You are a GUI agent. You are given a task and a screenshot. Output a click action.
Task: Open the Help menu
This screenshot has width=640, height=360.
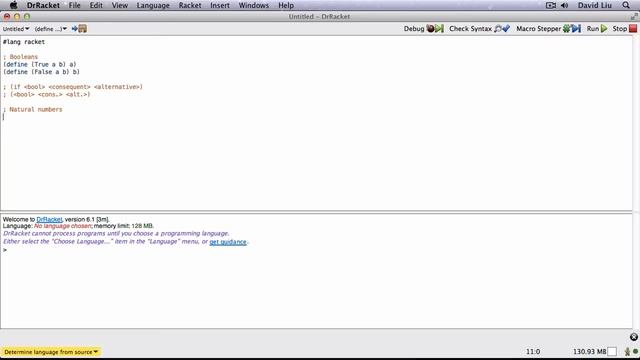click(286, 5)
